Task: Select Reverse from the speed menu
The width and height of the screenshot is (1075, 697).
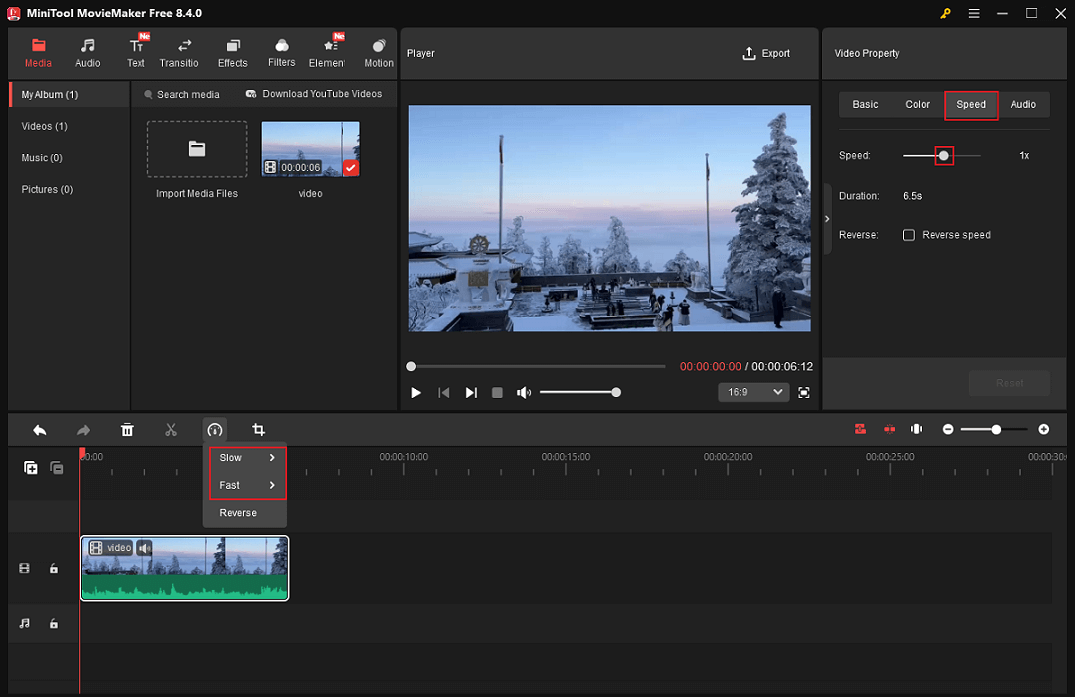Action: 240,512
